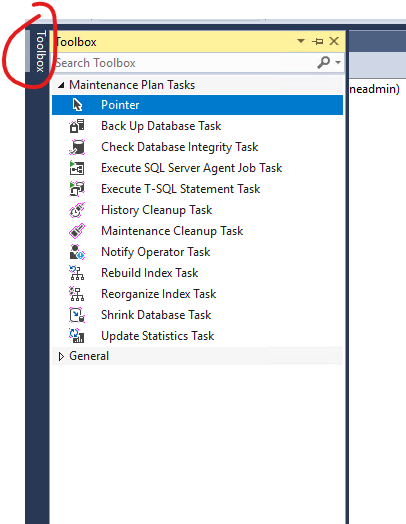406x524 pixels.
Task: Select the Pointer tool icon
Action: click(x=77, y=105)
